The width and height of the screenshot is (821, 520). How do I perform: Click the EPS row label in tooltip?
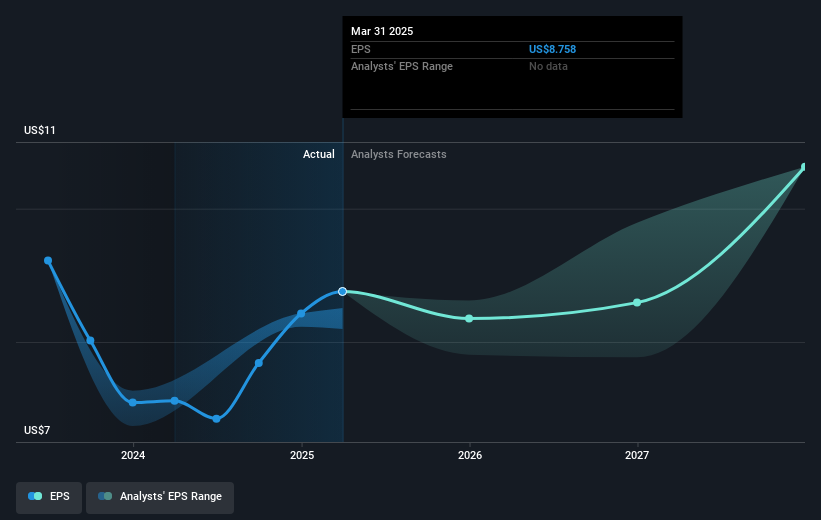pyautogui.click(x=361, y=49)
